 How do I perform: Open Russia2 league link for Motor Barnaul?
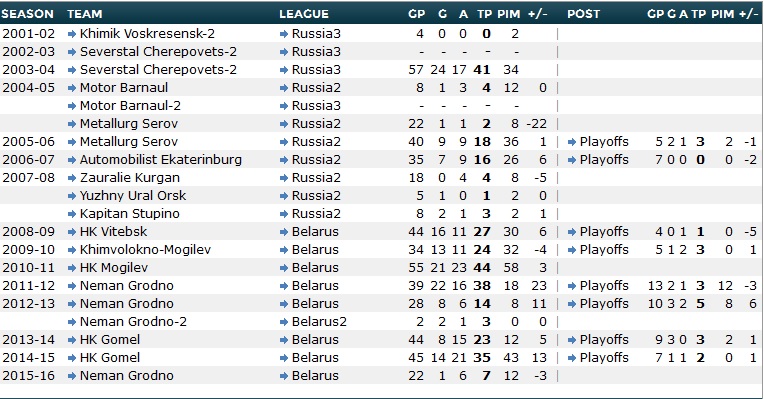pos(316,88)
